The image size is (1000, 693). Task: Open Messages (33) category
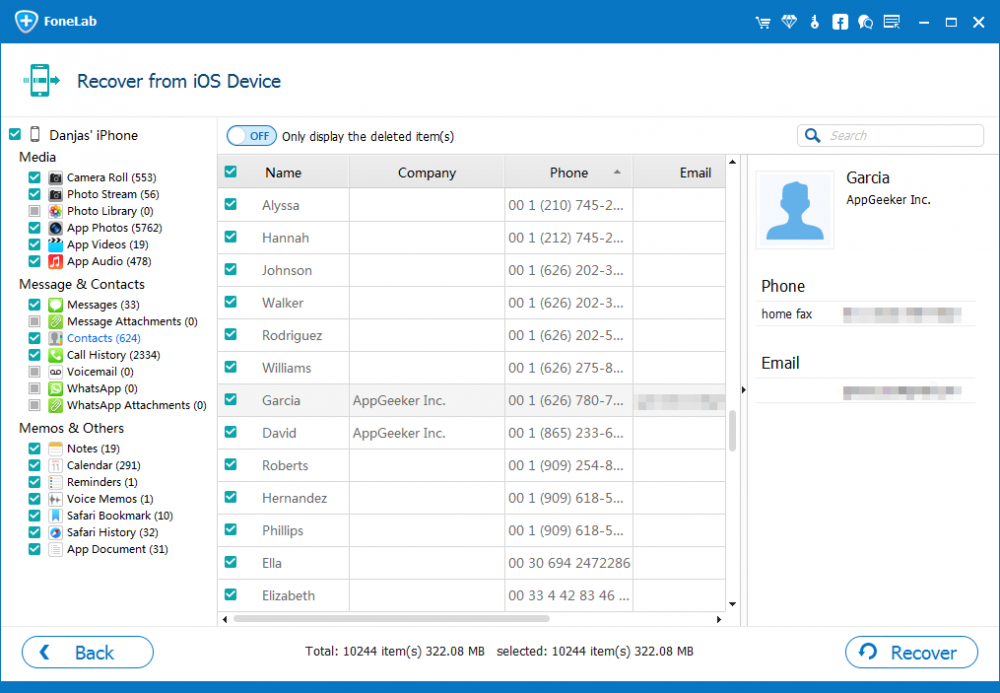click(102, 304)
